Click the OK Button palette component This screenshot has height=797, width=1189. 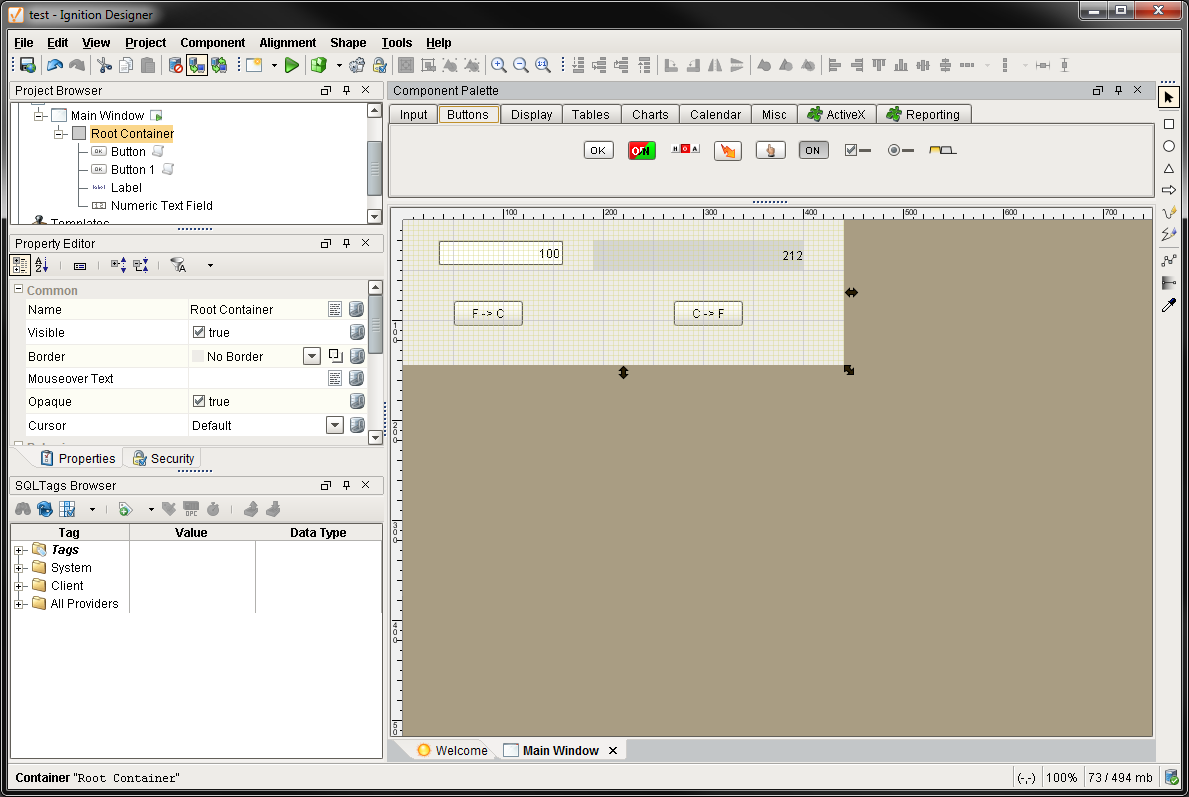[598, 150]
